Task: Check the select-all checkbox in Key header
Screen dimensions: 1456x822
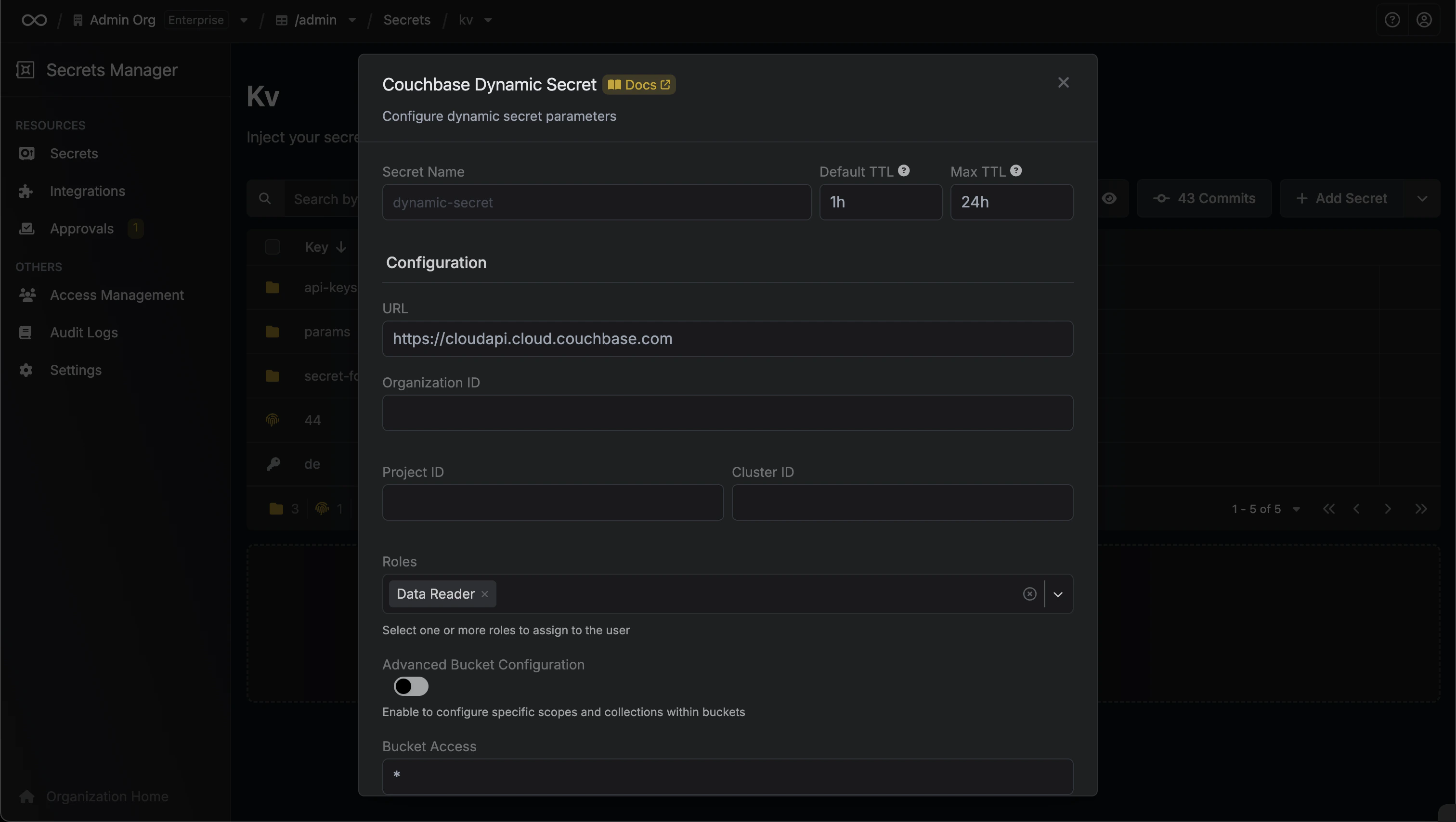Action: coord(273,247)
